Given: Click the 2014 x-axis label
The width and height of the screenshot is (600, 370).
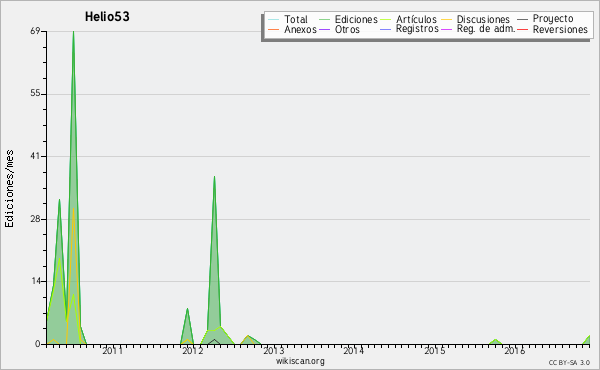Looking at the screenshot, I should point(354,351).
